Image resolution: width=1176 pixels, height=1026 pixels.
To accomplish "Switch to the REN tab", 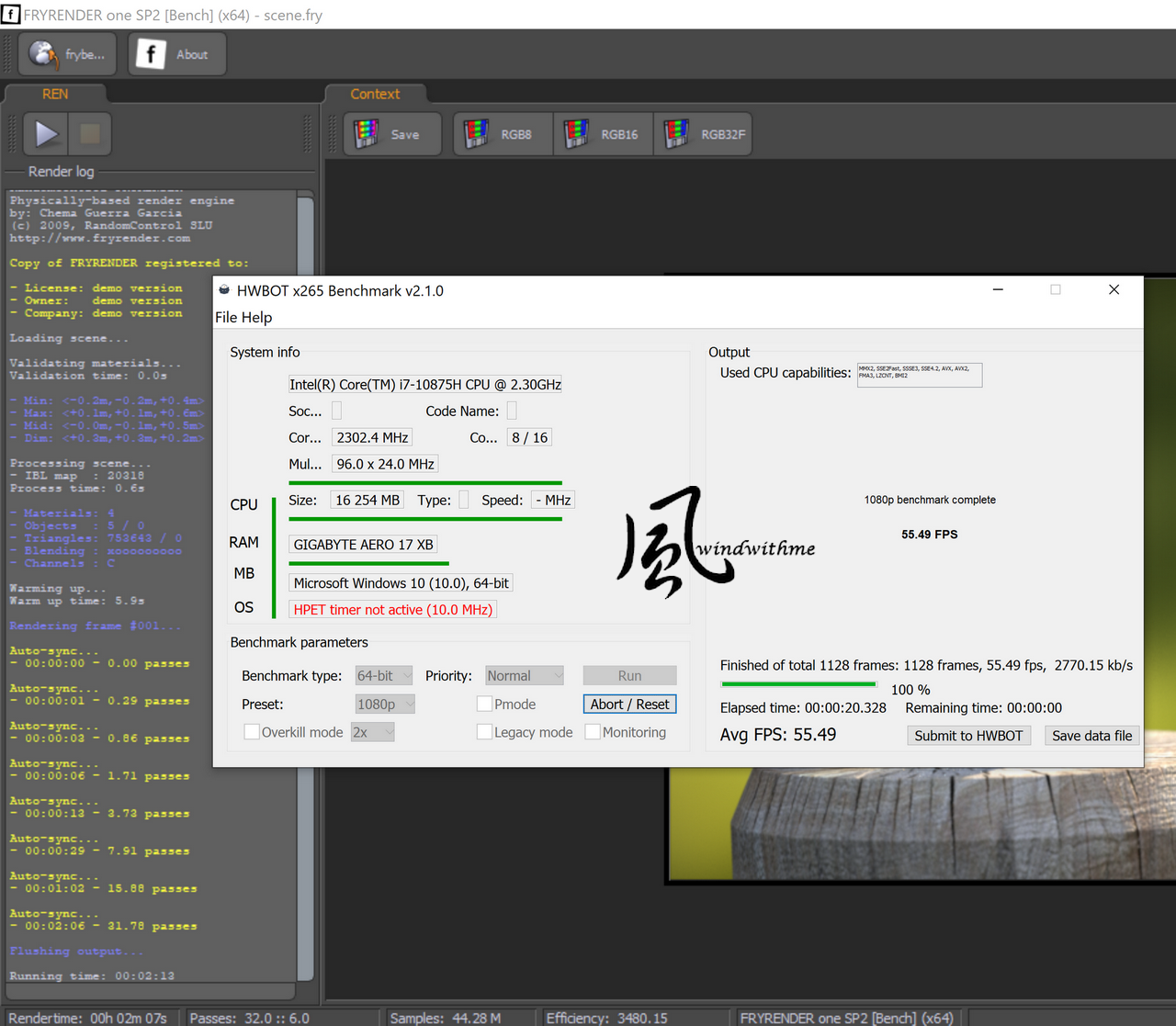I will 55,94.
